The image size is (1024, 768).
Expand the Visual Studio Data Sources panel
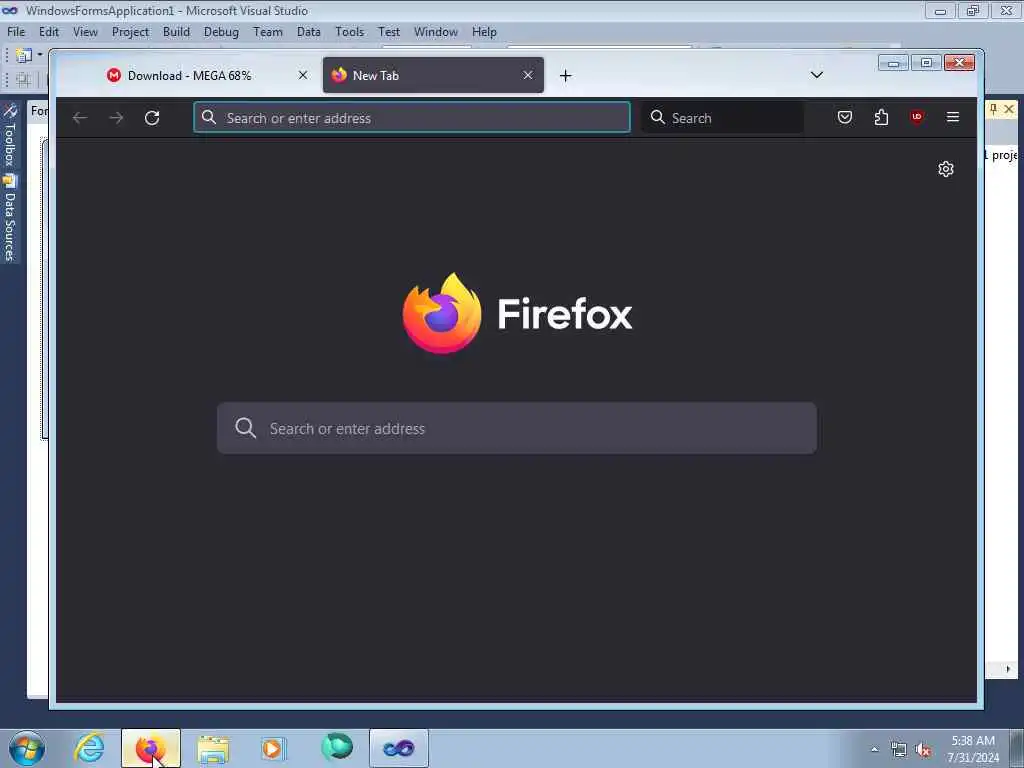pyautogui.click(x=10, y=219)
